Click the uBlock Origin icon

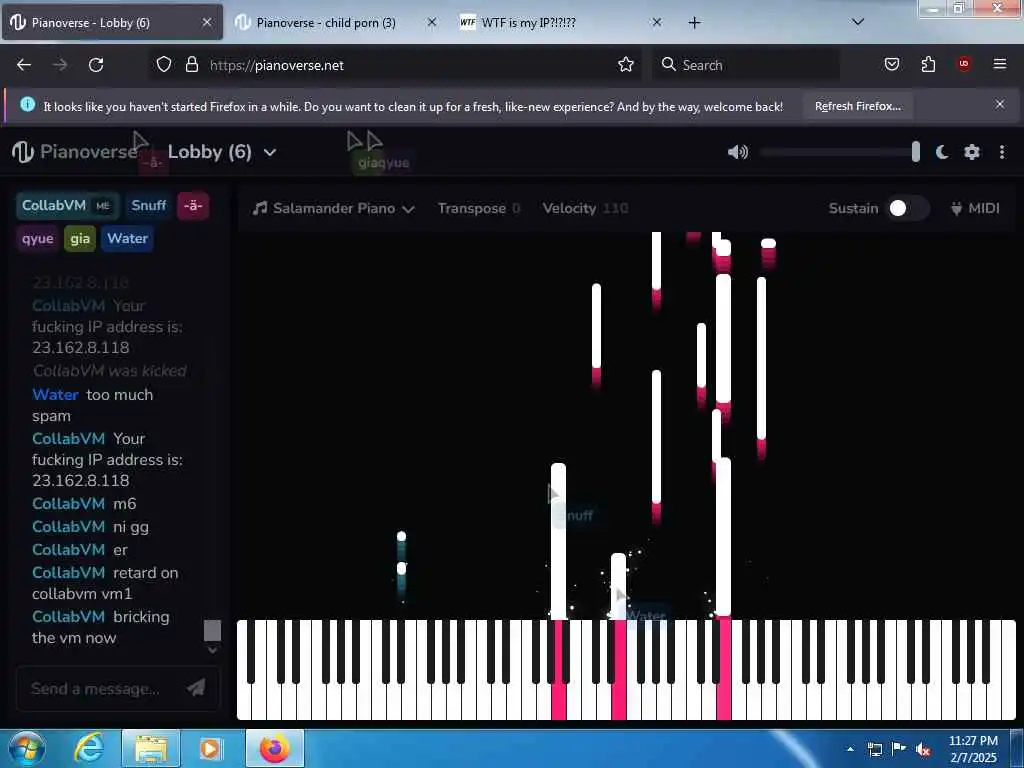coord(964,64)
